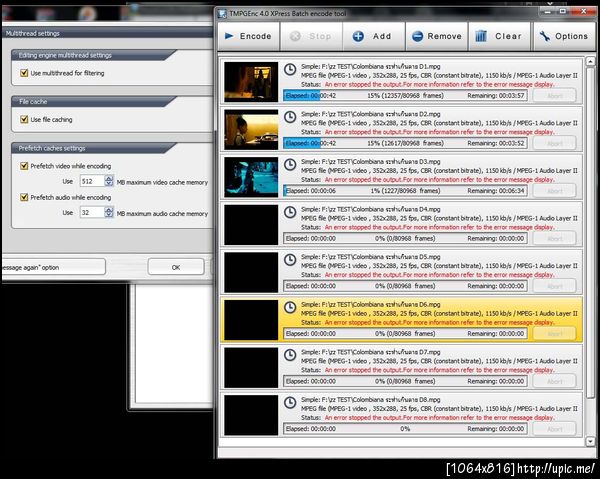Click Abort button for D1.mpg
Viewport: 600px width, 479px height.
(554, 96)
